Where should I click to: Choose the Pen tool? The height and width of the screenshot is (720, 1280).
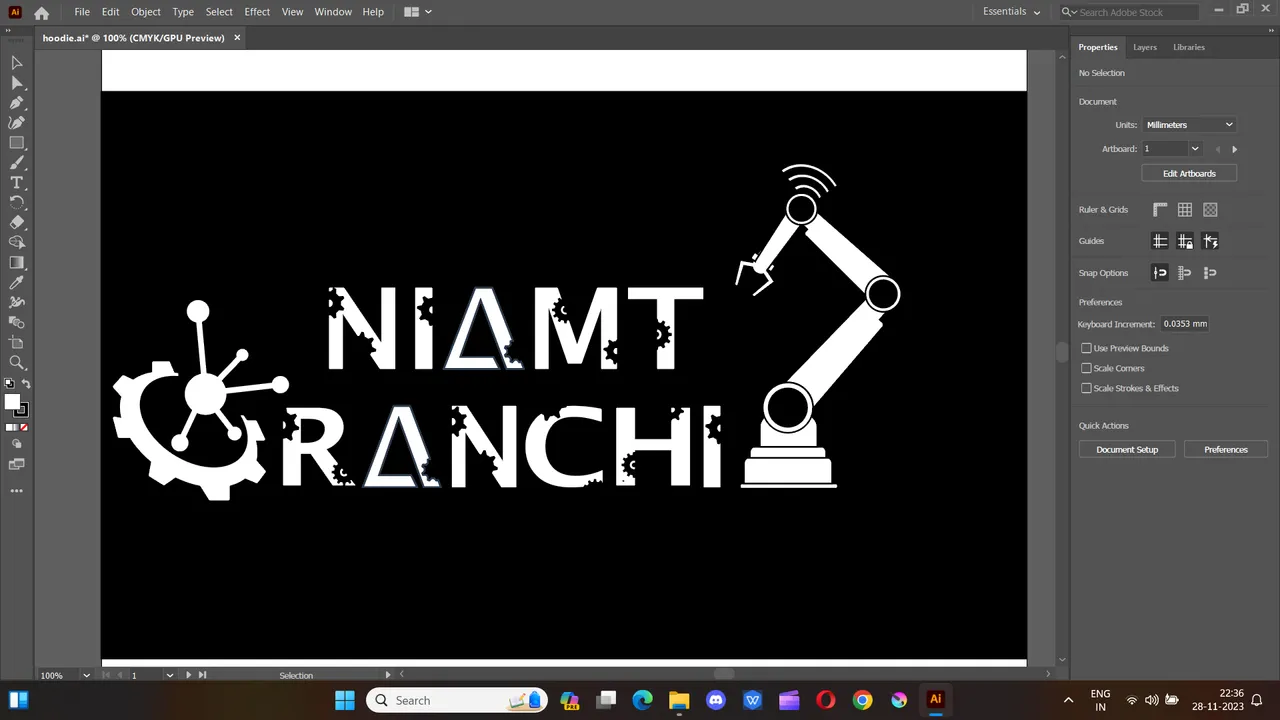tap(17, 102)
